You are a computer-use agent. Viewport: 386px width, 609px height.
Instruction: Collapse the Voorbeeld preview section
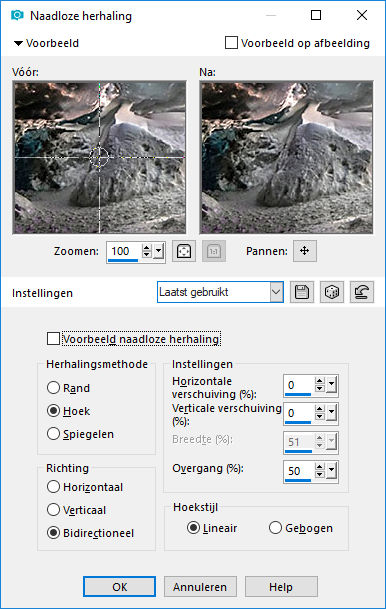point(18,43)
